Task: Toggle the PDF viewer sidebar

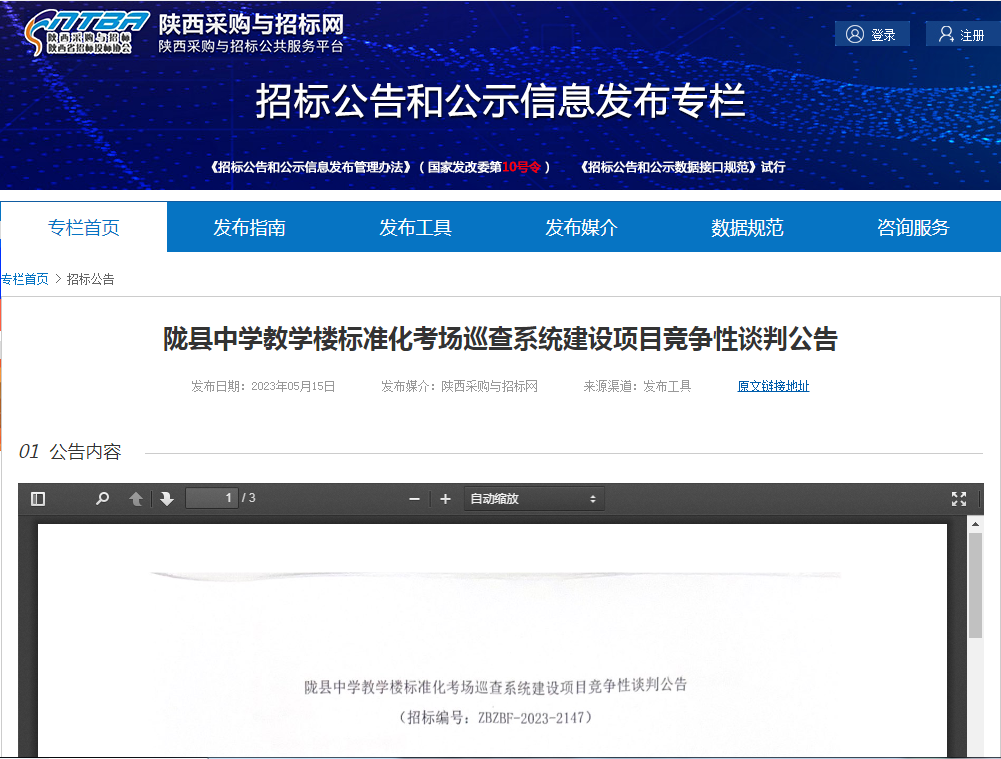Action: pos(38,498)
